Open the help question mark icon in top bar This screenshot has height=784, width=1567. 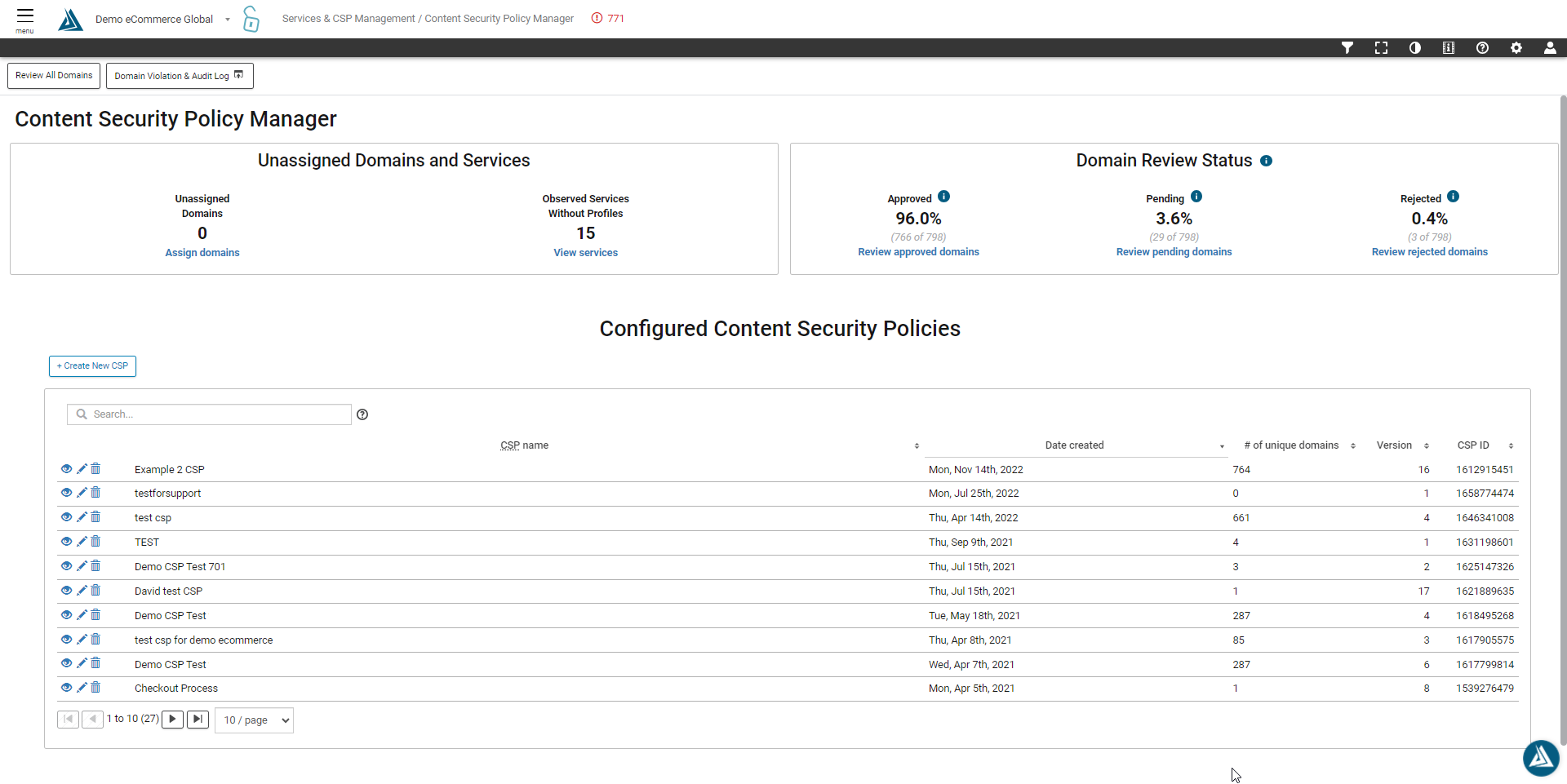click(1482, 48)
